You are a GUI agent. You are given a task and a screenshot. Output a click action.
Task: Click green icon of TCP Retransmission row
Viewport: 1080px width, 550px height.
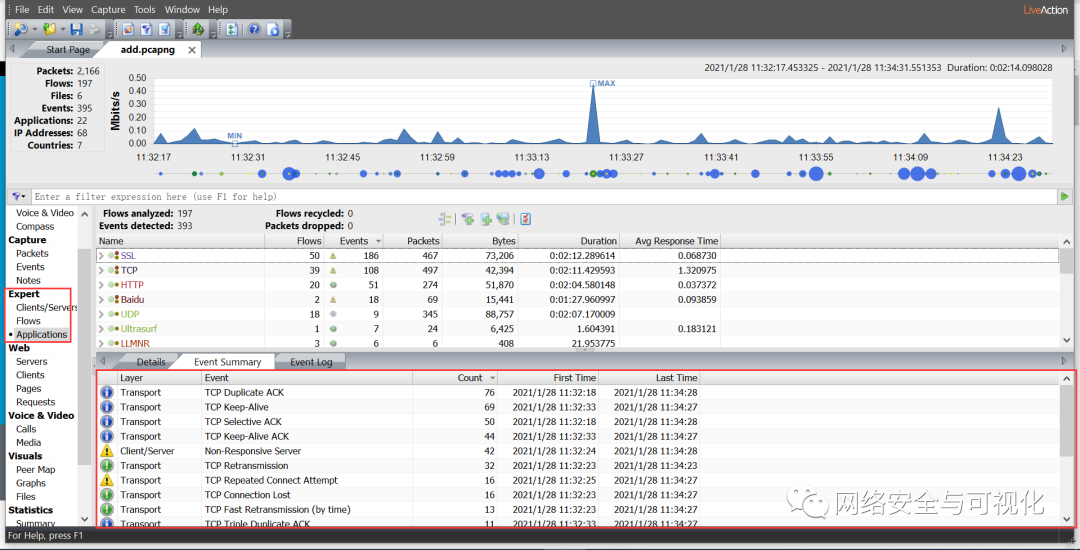[x=107, y=465]
